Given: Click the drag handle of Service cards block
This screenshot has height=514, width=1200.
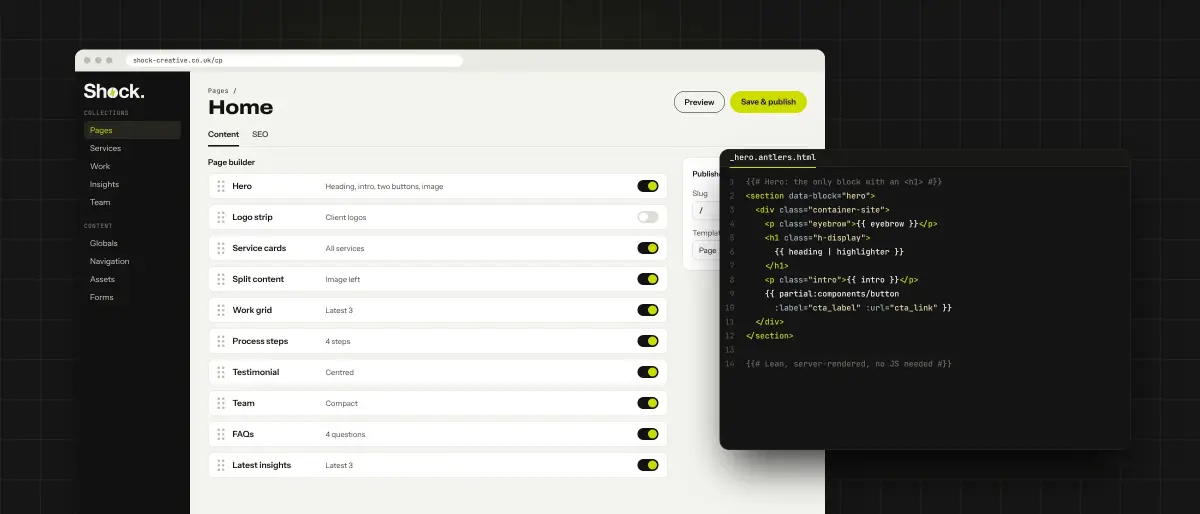Looking at the screenshot, I should point(221,248).
